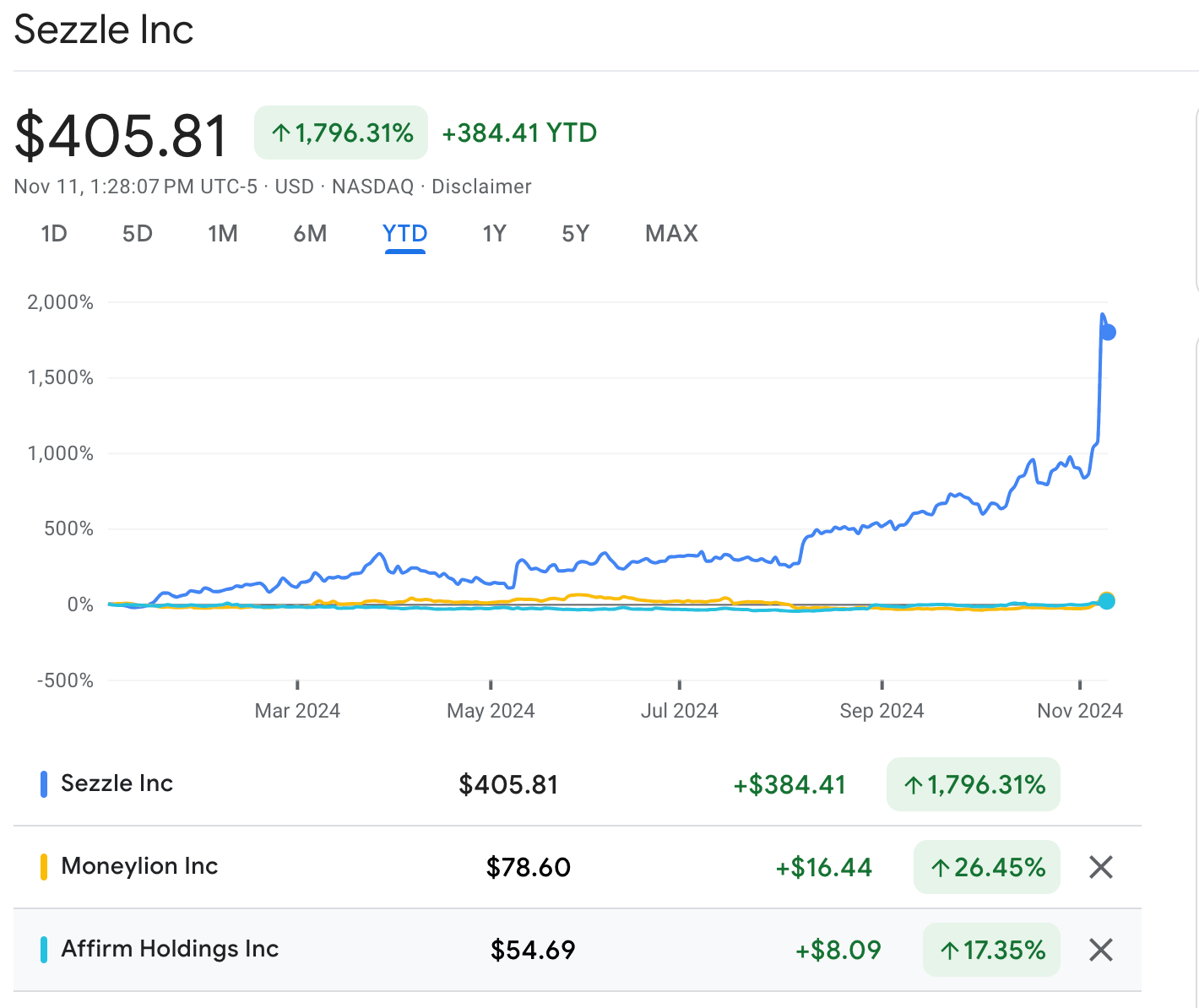
Task: Click the $78.60 Moneylion price
Action: [x=529, y=867]
